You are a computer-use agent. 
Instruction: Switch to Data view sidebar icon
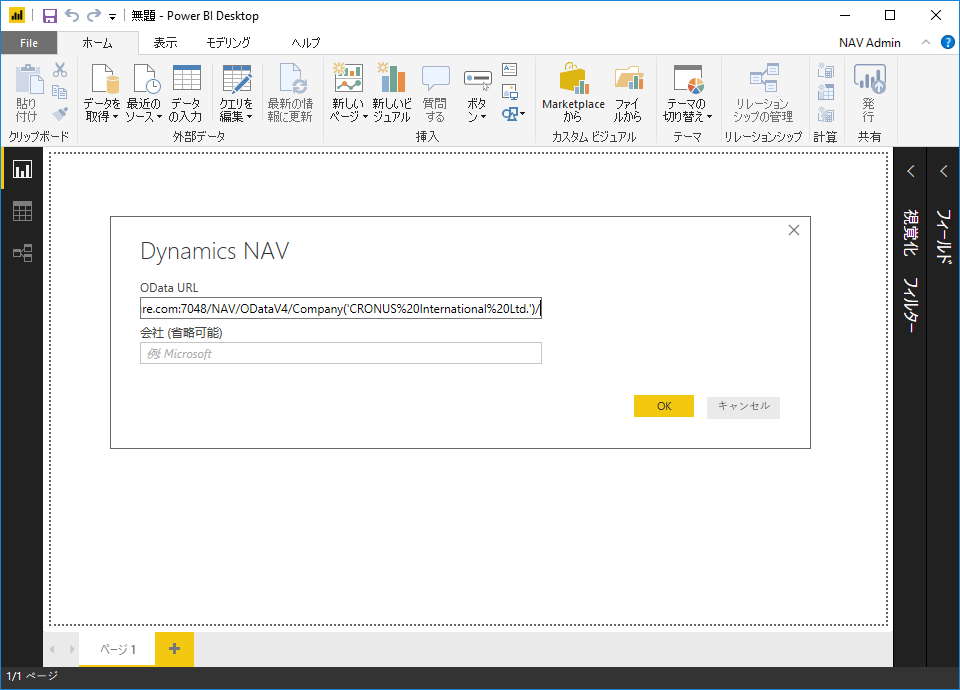[x=23, y=211]
